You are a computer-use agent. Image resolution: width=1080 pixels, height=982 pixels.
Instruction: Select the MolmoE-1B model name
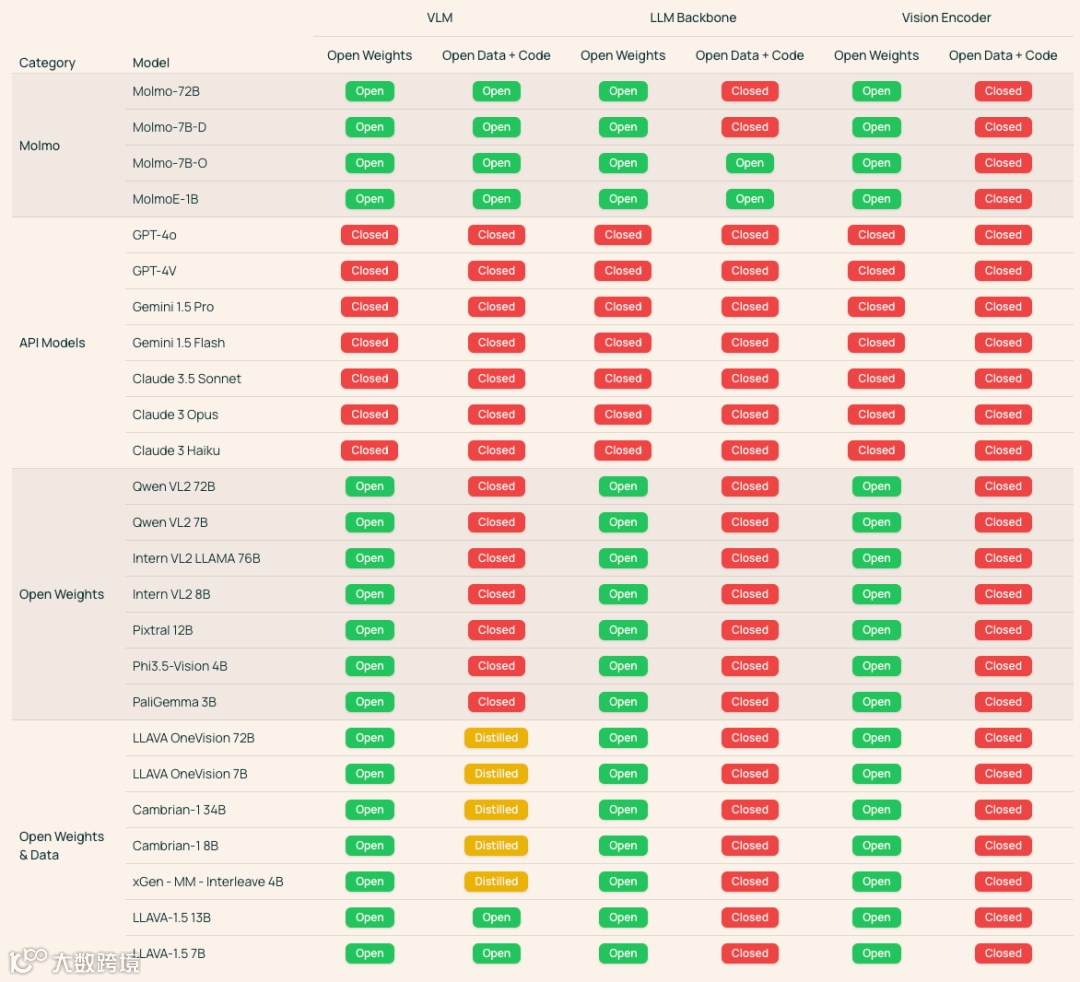165,198
